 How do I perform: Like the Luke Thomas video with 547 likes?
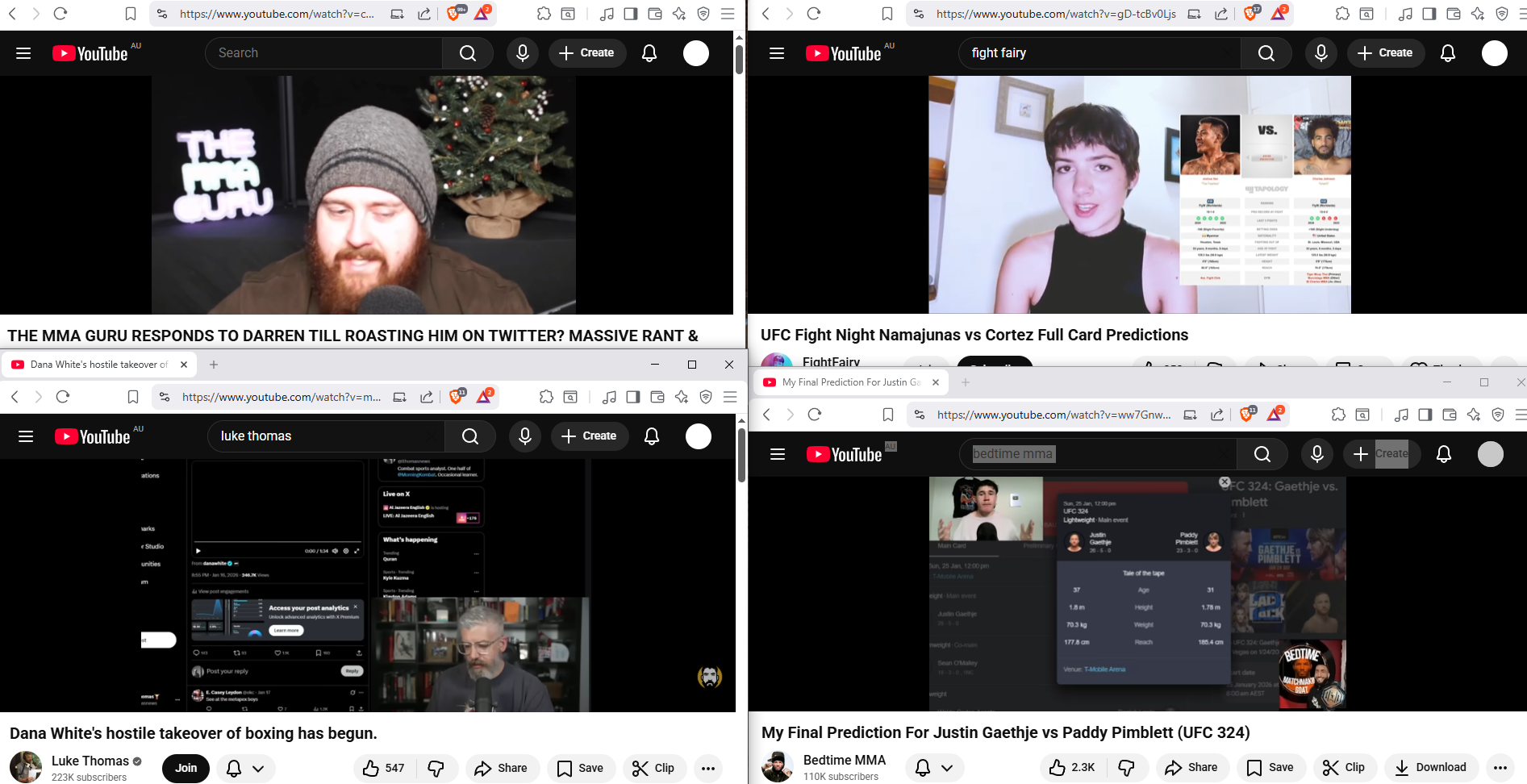384,768
